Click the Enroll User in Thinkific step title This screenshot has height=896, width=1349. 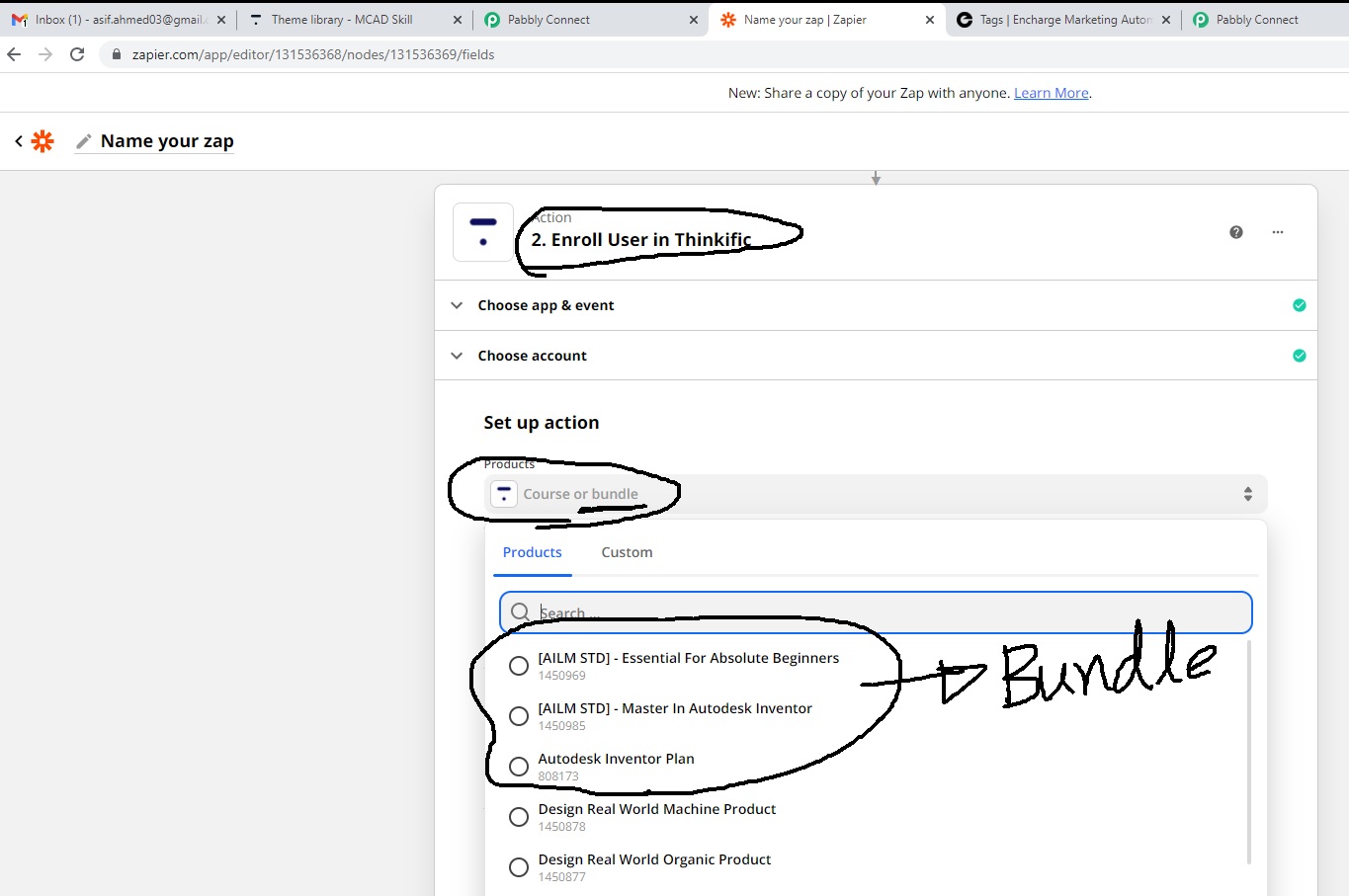point(640,240)
